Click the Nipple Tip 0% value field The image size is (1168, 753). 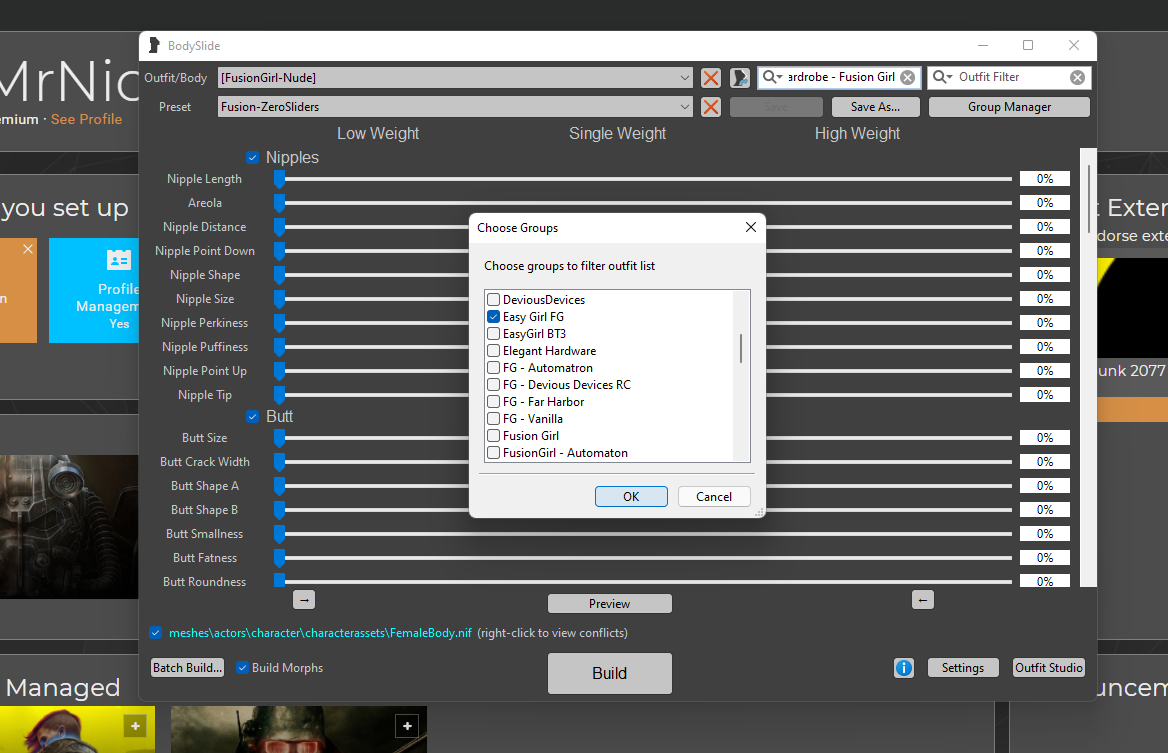[x=1044, y=395]
